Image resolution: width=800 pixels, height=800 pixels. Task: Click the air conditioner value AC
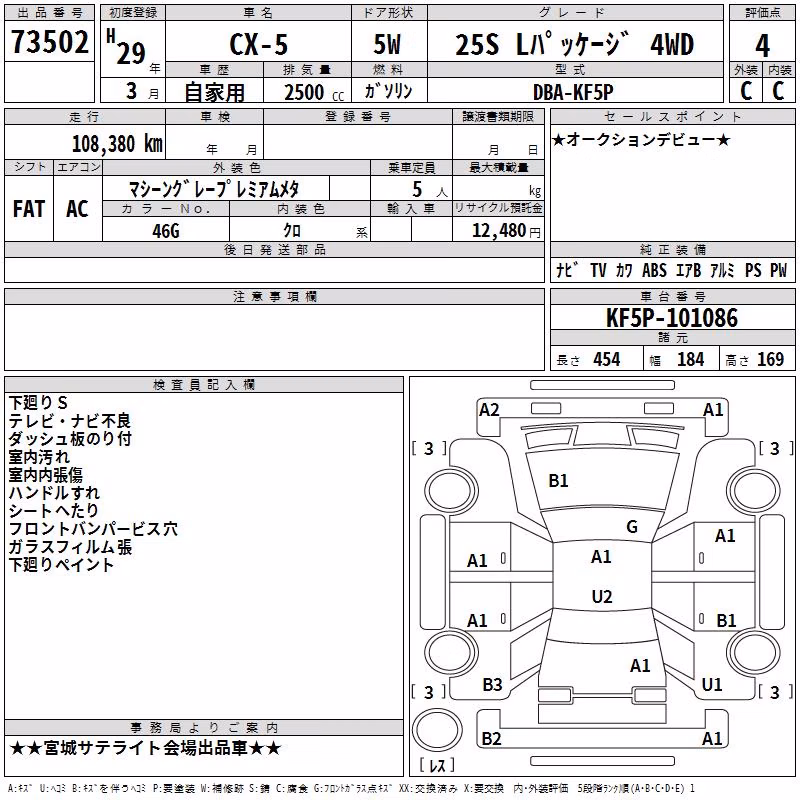point(78,209)
